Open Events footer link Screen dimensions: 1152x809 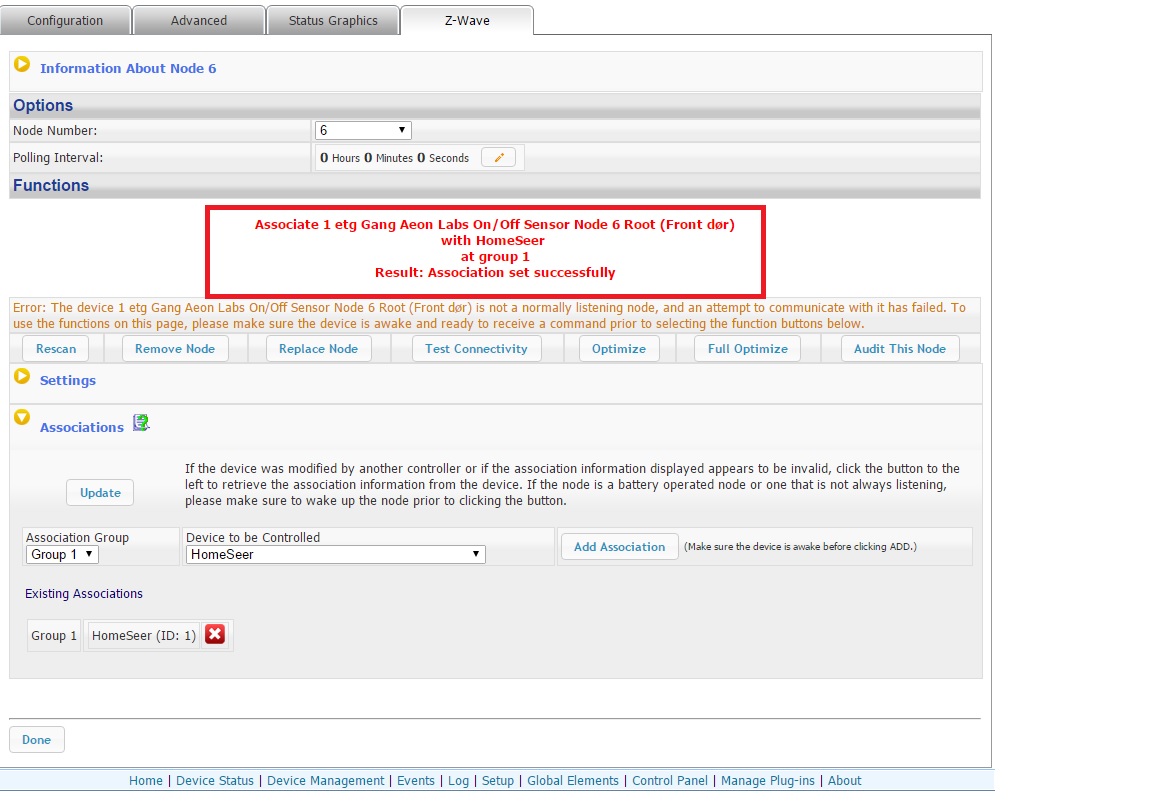pos(416,780)
